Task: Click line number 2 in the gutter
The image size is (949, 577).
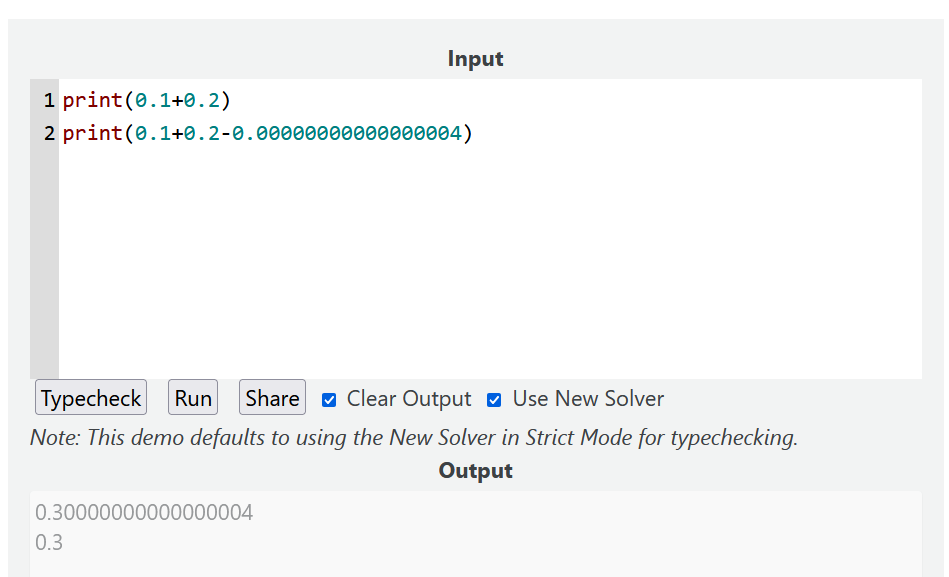Action: (48, 133)
